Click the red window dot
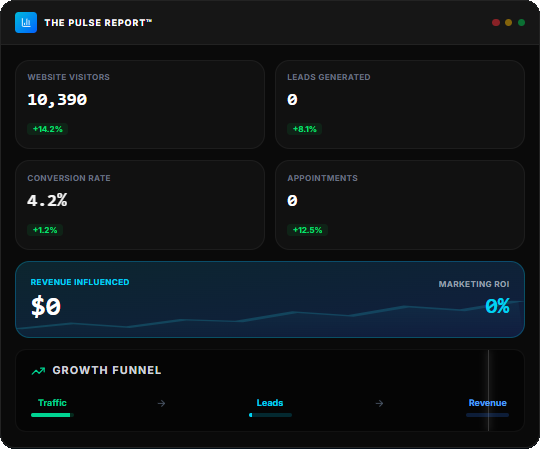540x449 pixels. [496, 22]
